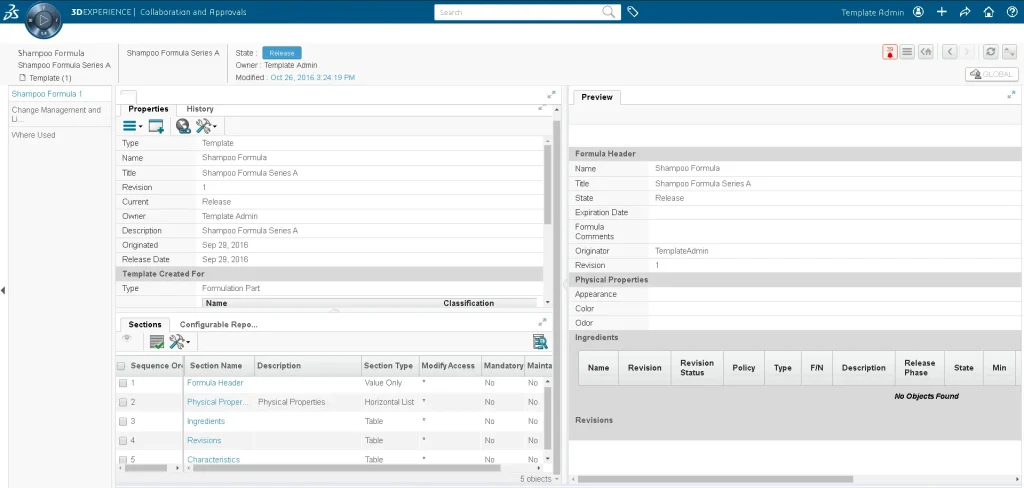Click the refresh icon in top toolbar
This screenshot has width=1024, height=488.
[x=990, y=51]
